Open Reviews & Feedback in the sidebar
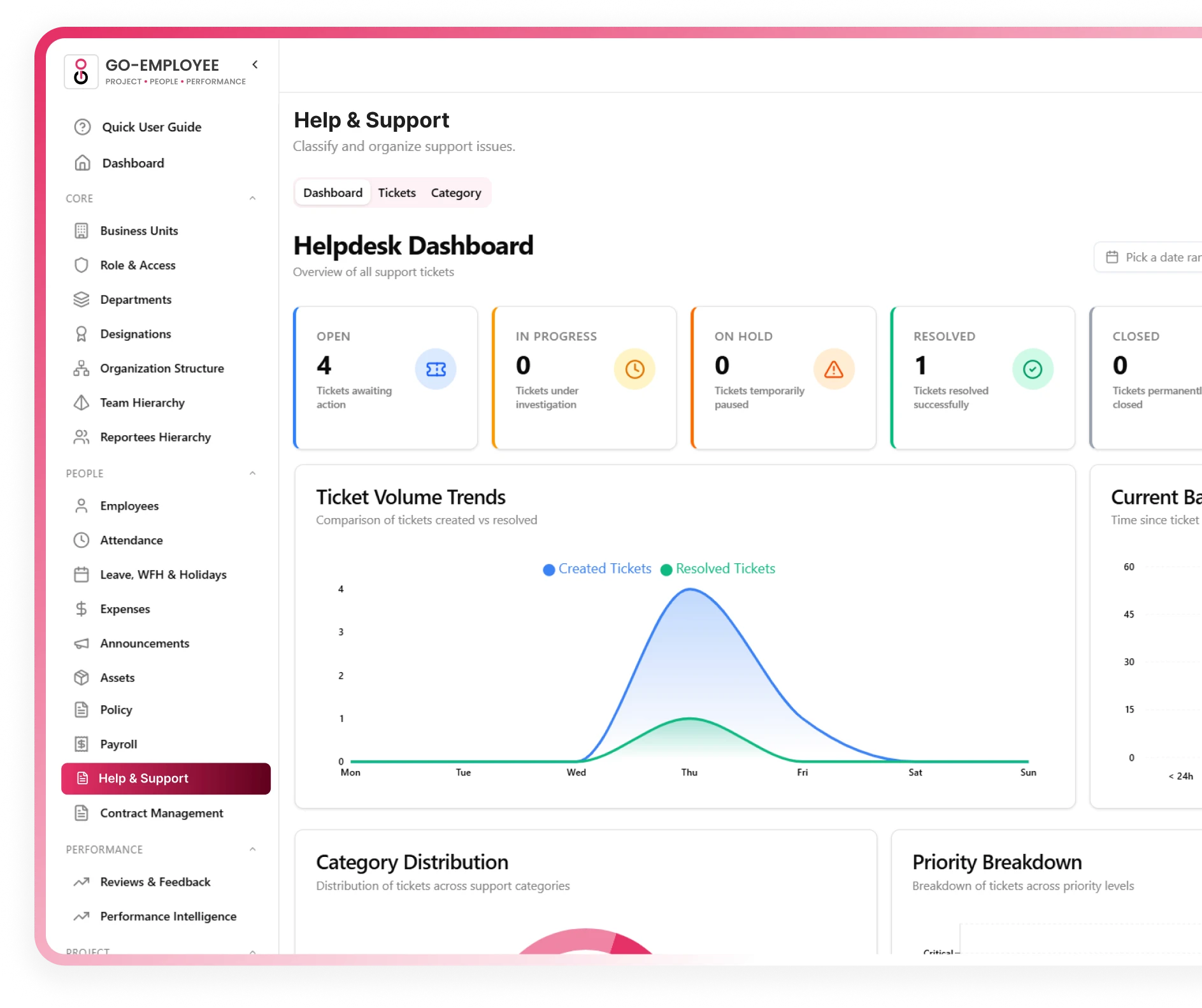The height and width of the screenshot is (1008, 1202). pyautogui.click(x=166, y=882)
